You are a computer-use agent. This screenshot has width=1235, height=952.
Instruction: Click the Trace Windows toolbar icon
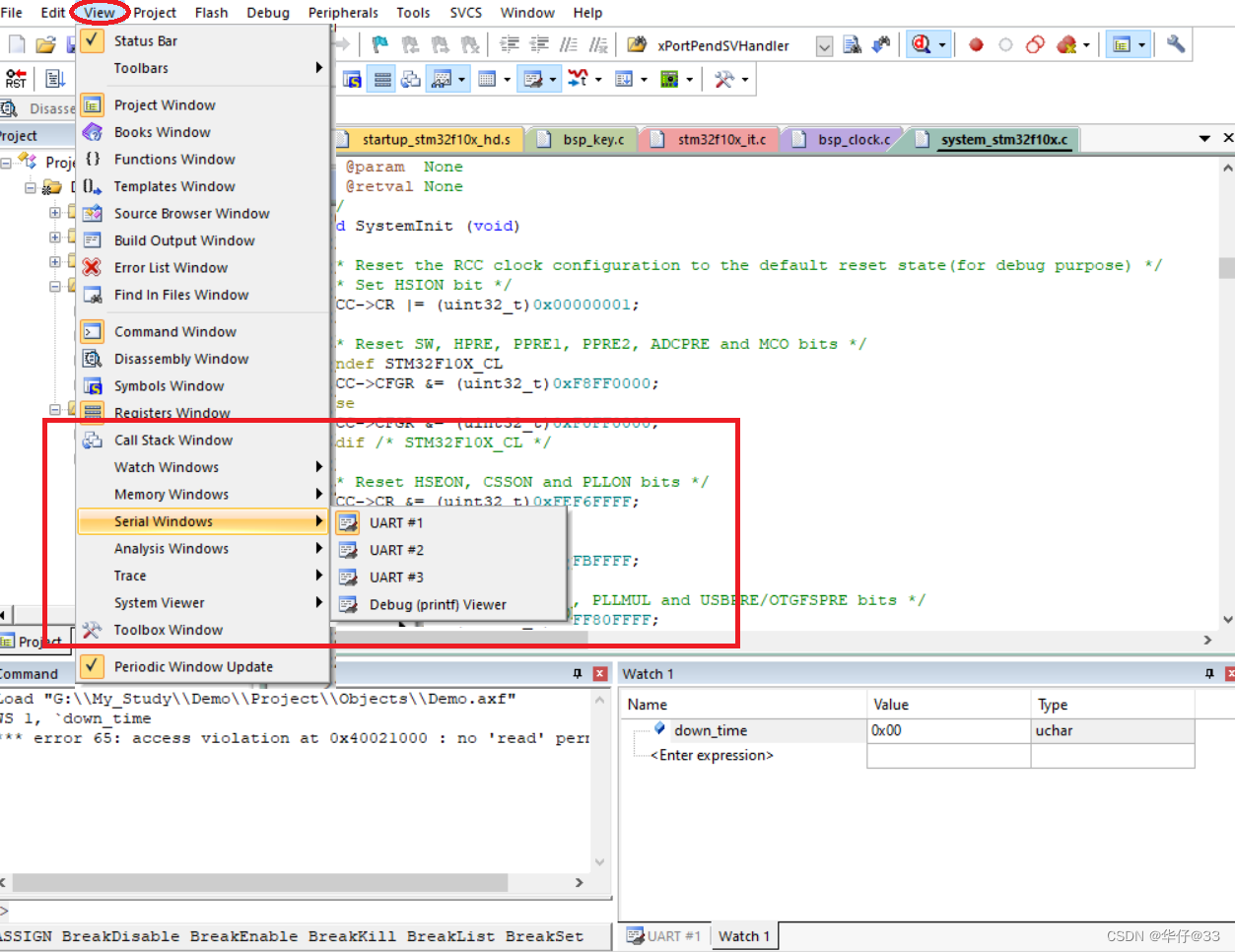(624, 79)
